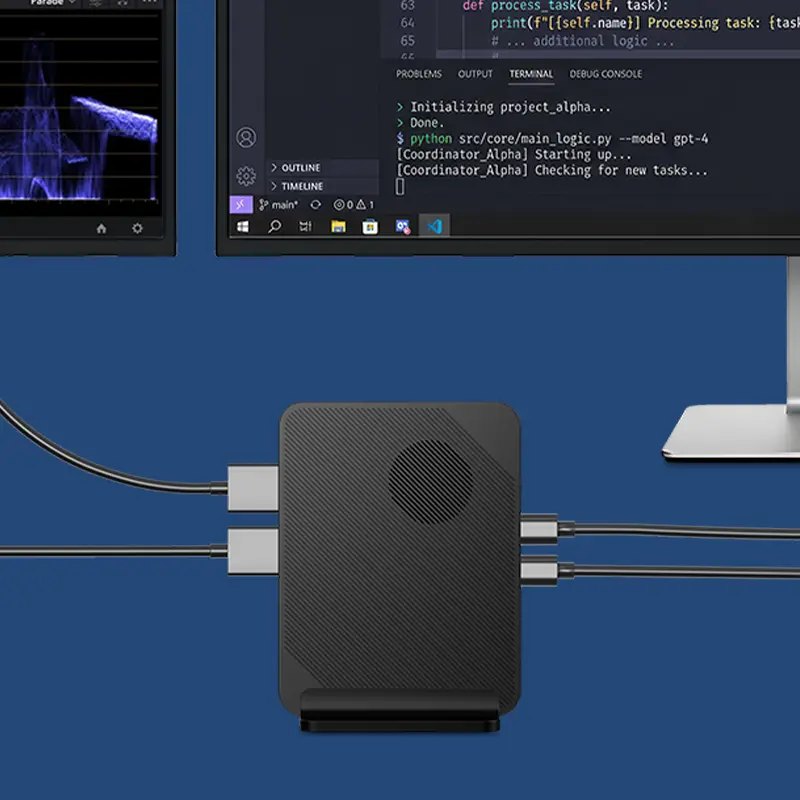Viewport: 800px width, 800px height.
Task: Open File Explorer from the taskbar
Action: point(338,226)
